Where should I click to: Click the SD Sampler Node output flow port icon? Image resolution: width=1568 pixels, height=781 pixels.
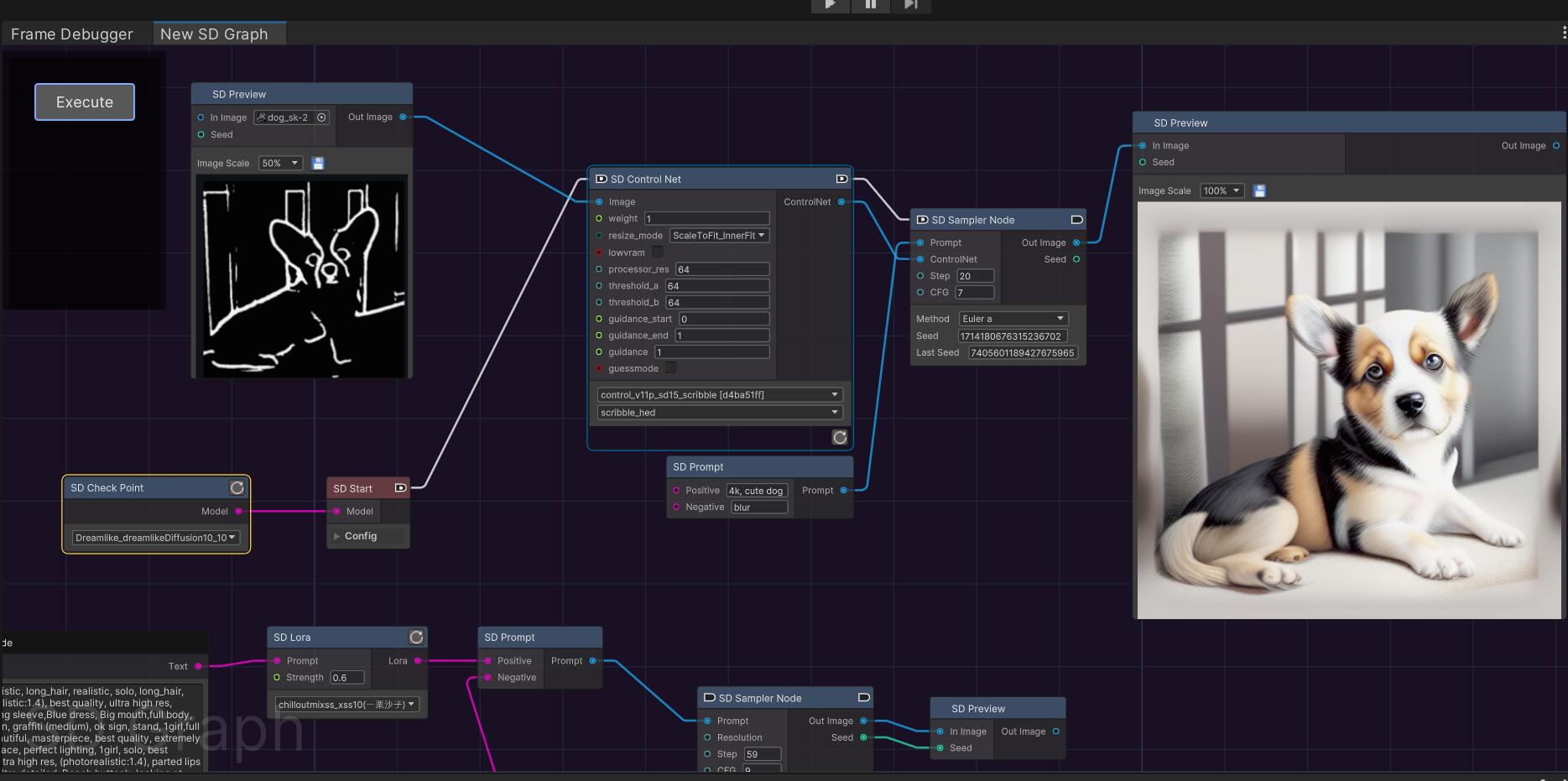[x=1077, y=220]
